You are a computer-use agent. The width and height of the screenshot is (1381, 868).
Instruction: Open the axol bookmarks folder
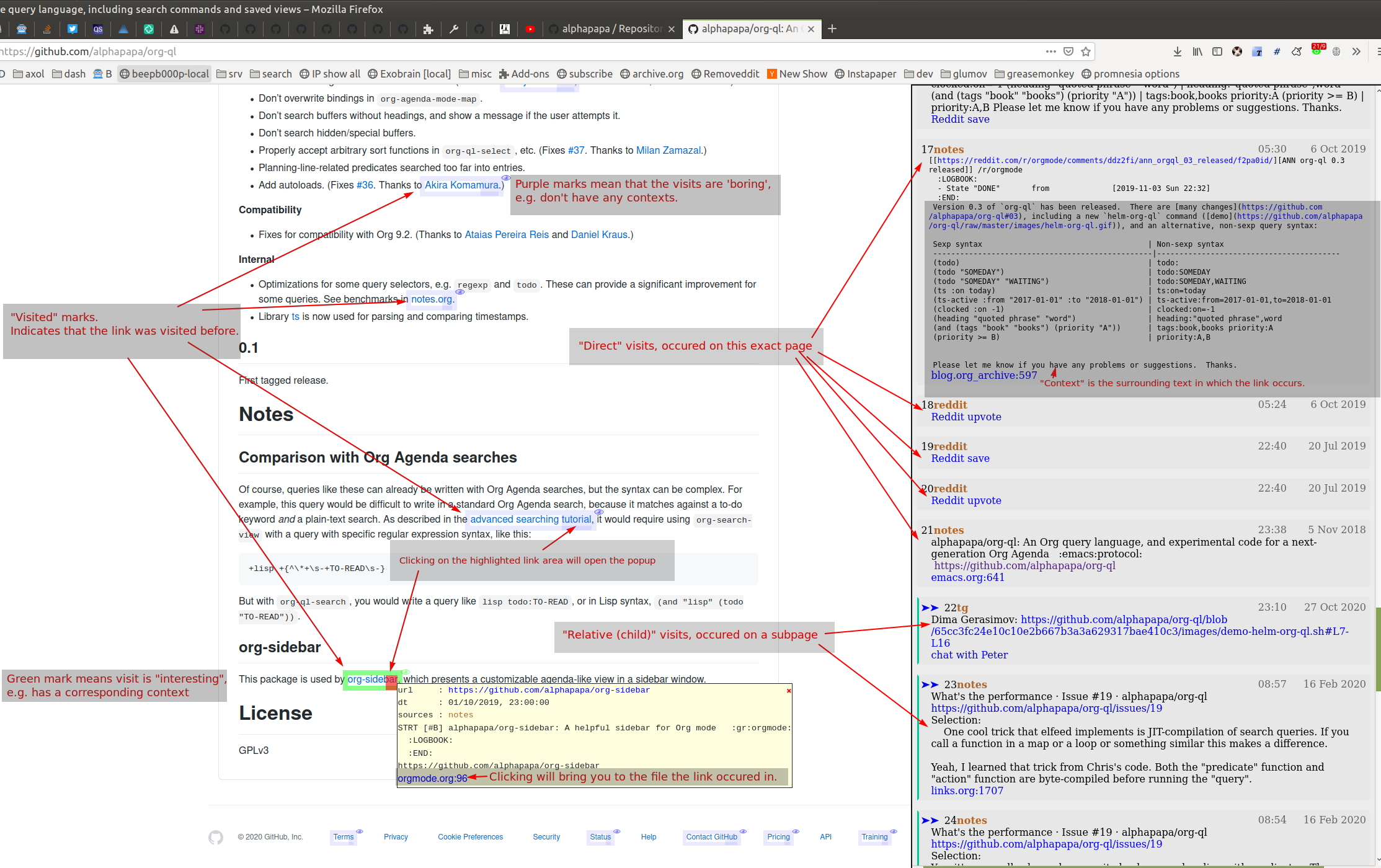[29, 74]
